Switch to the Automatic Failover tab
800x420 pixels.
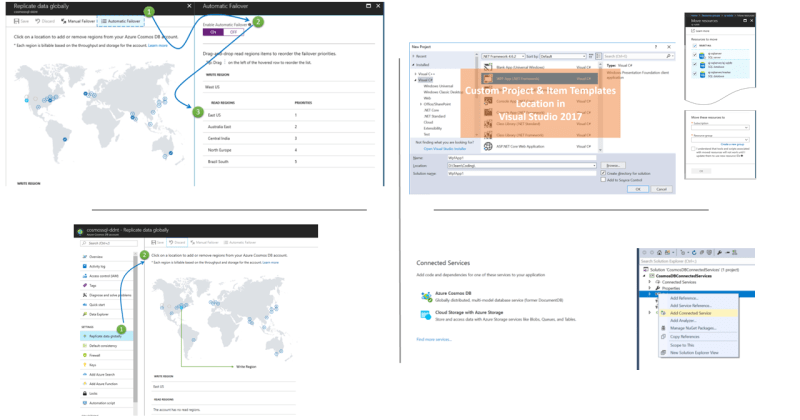click(120, 20)
